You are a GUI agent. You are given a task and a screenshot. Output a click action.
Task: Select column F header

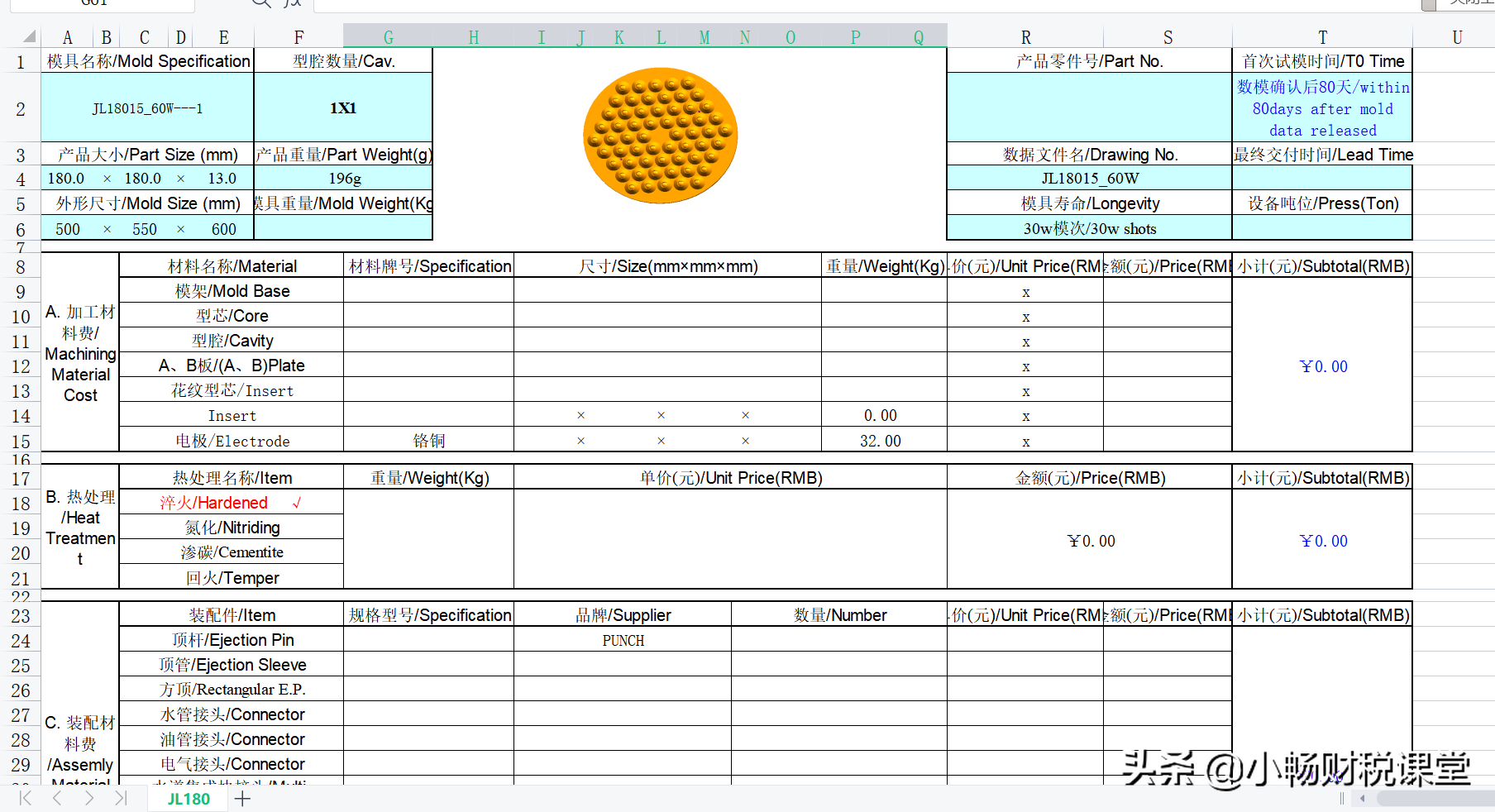(x=299, y=37)
